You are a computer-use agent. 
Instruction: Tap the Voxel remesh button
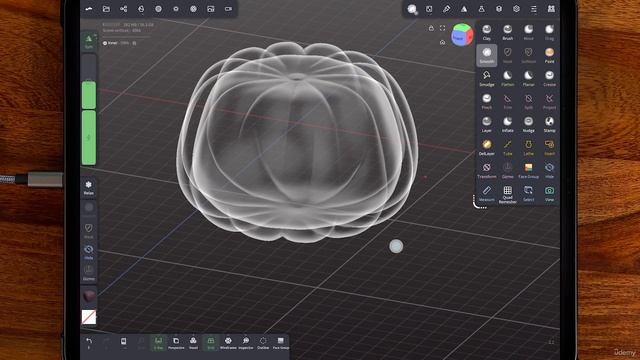click(193, 343)
